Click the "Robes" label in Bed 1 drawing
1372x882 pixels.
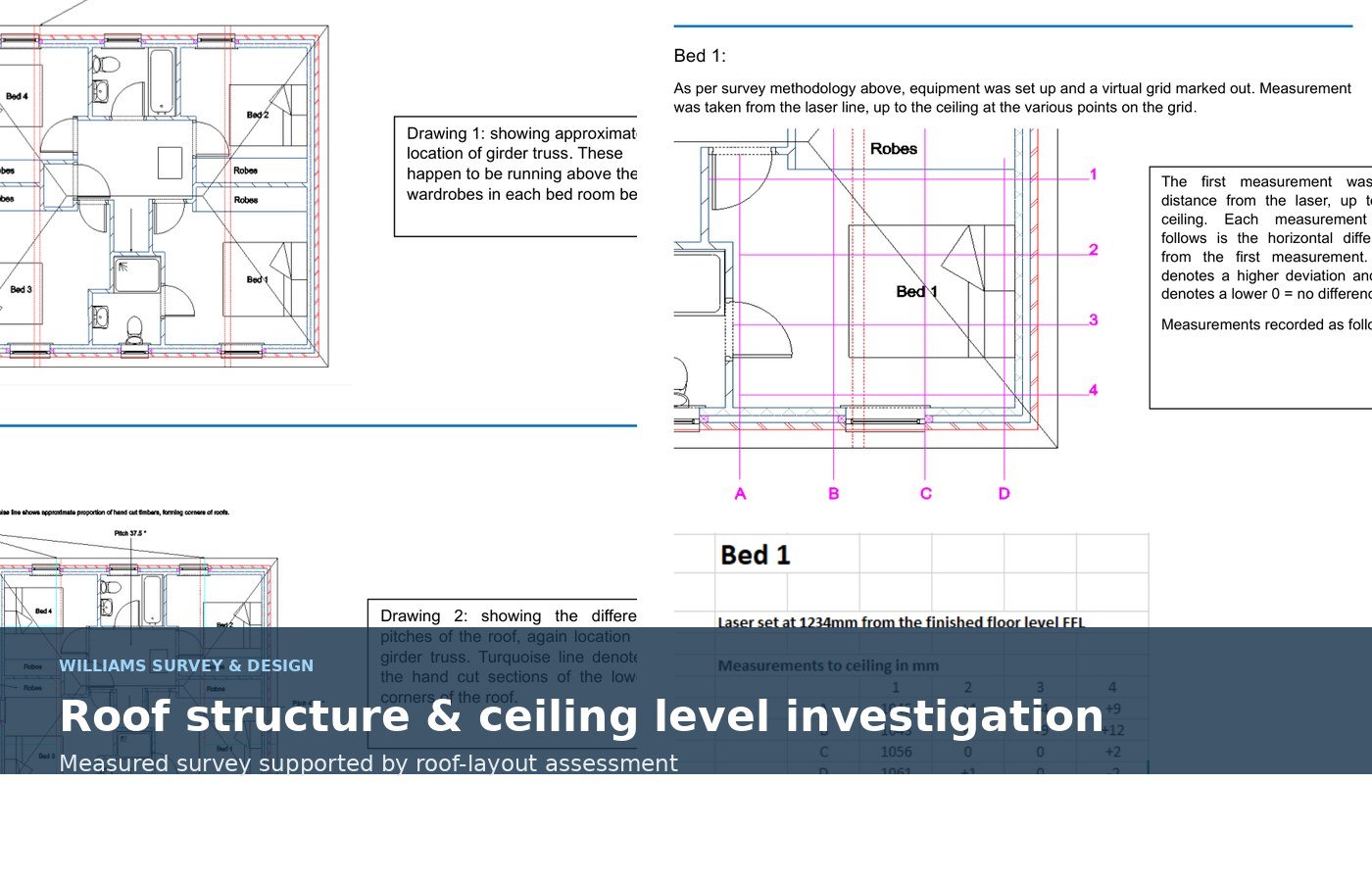pyautogui.click(x=894, y=149)
